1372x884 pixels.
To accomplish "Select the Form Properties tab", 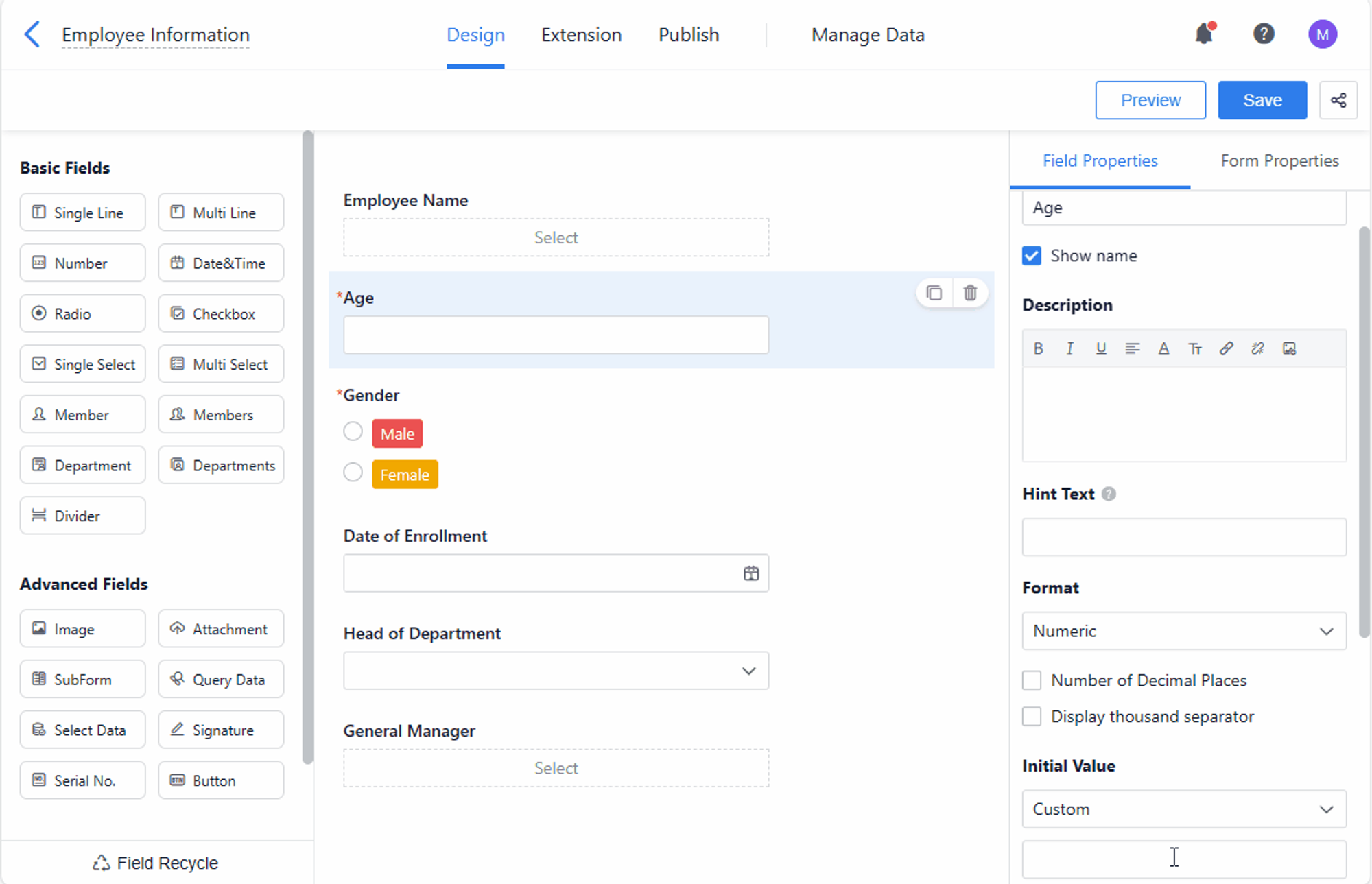I will pyautogui.click(x=1279, y=161).
